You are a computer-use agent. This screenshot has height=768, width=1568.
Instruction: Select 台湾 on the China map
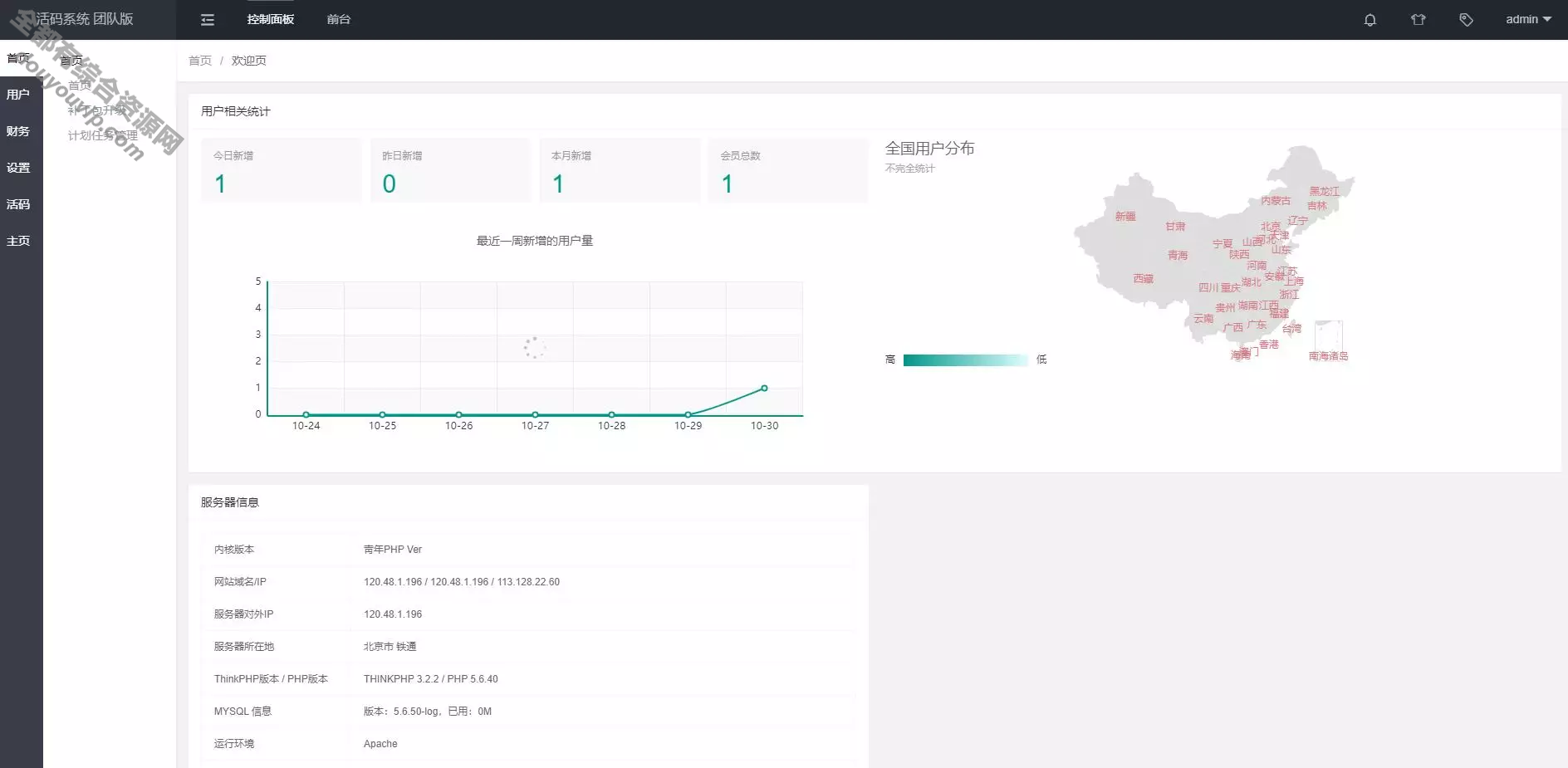click(x=1292, y=330)
